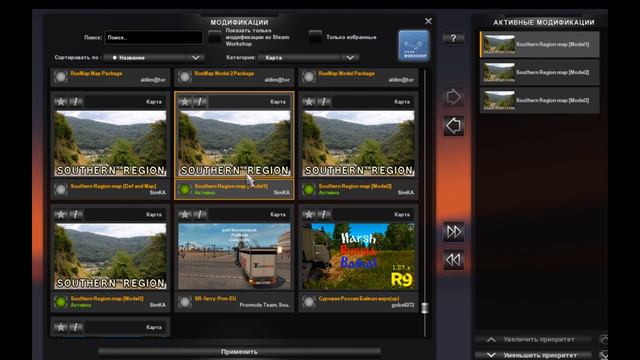Click star icon on Southern Region map [Model1] card

point(185,102)
